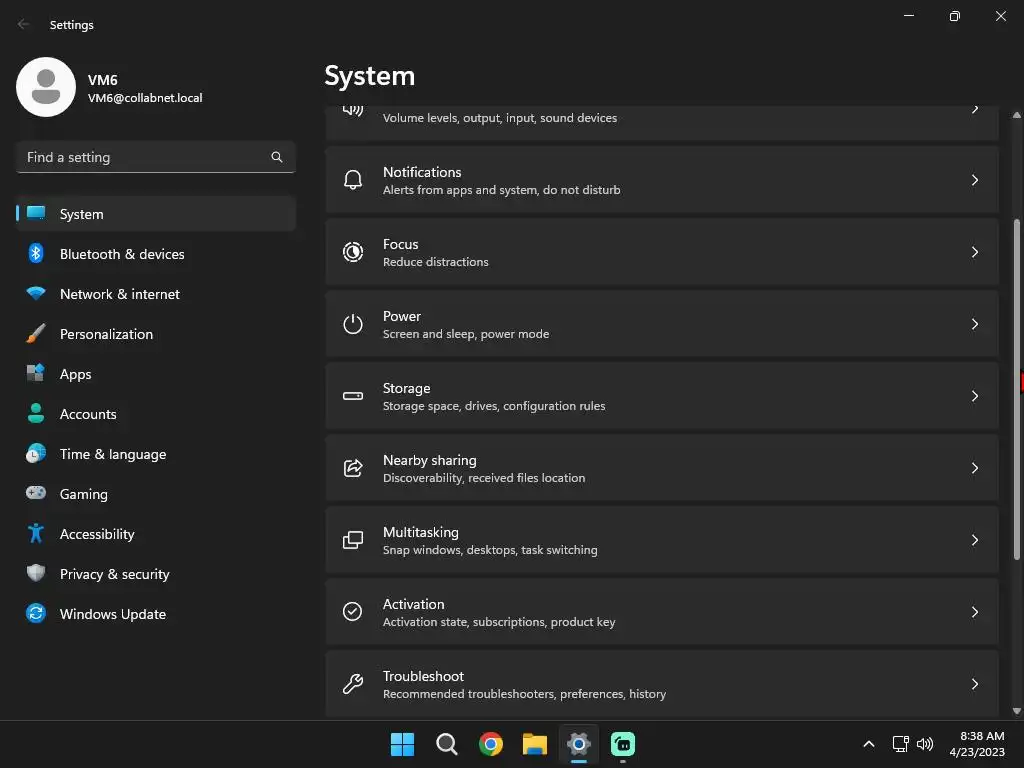Click the green app icon on taskbar
Image resolution: width=1024 pixels, height=768 pixels.
tap(623, 744)
